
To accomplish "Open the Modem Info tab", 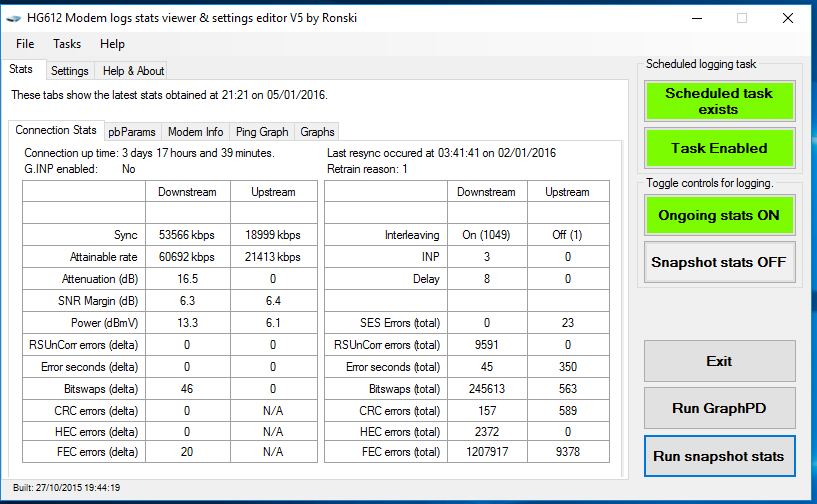I will [x=195, y=132].
